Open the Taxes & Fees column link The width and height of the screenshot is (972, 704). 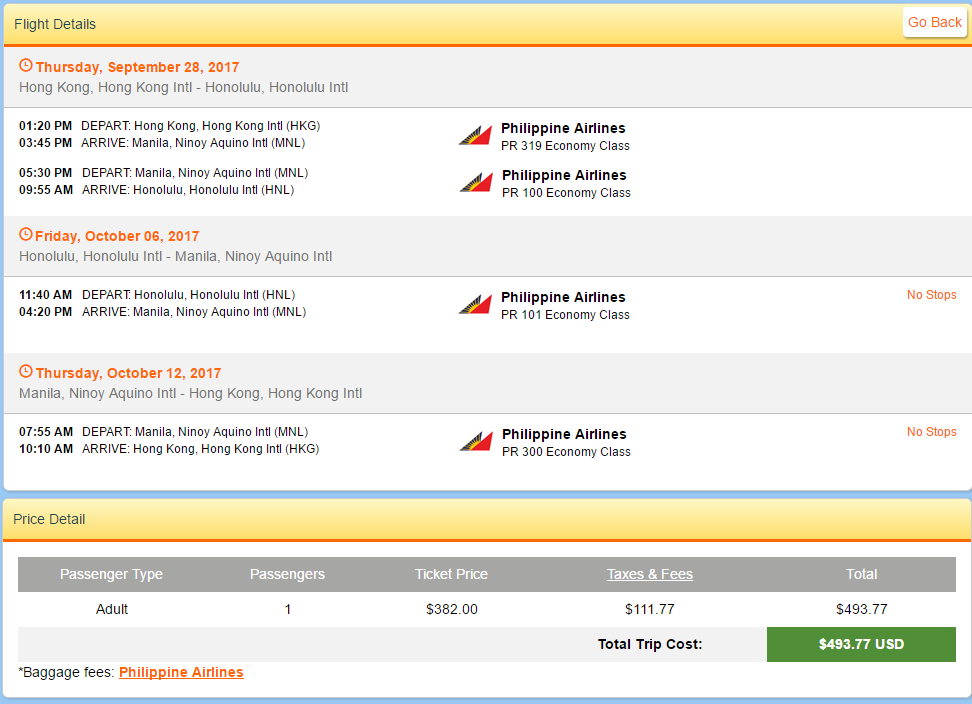coord(650,574)
